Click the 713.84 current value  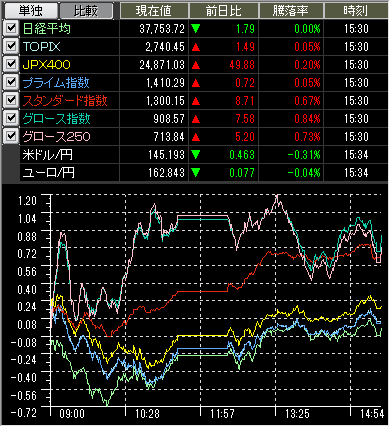coord(169,137)
